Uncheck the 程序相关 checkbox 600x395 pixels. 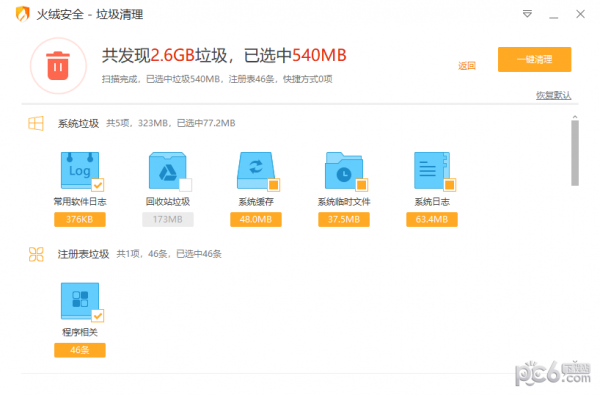[x=98, y=316]
